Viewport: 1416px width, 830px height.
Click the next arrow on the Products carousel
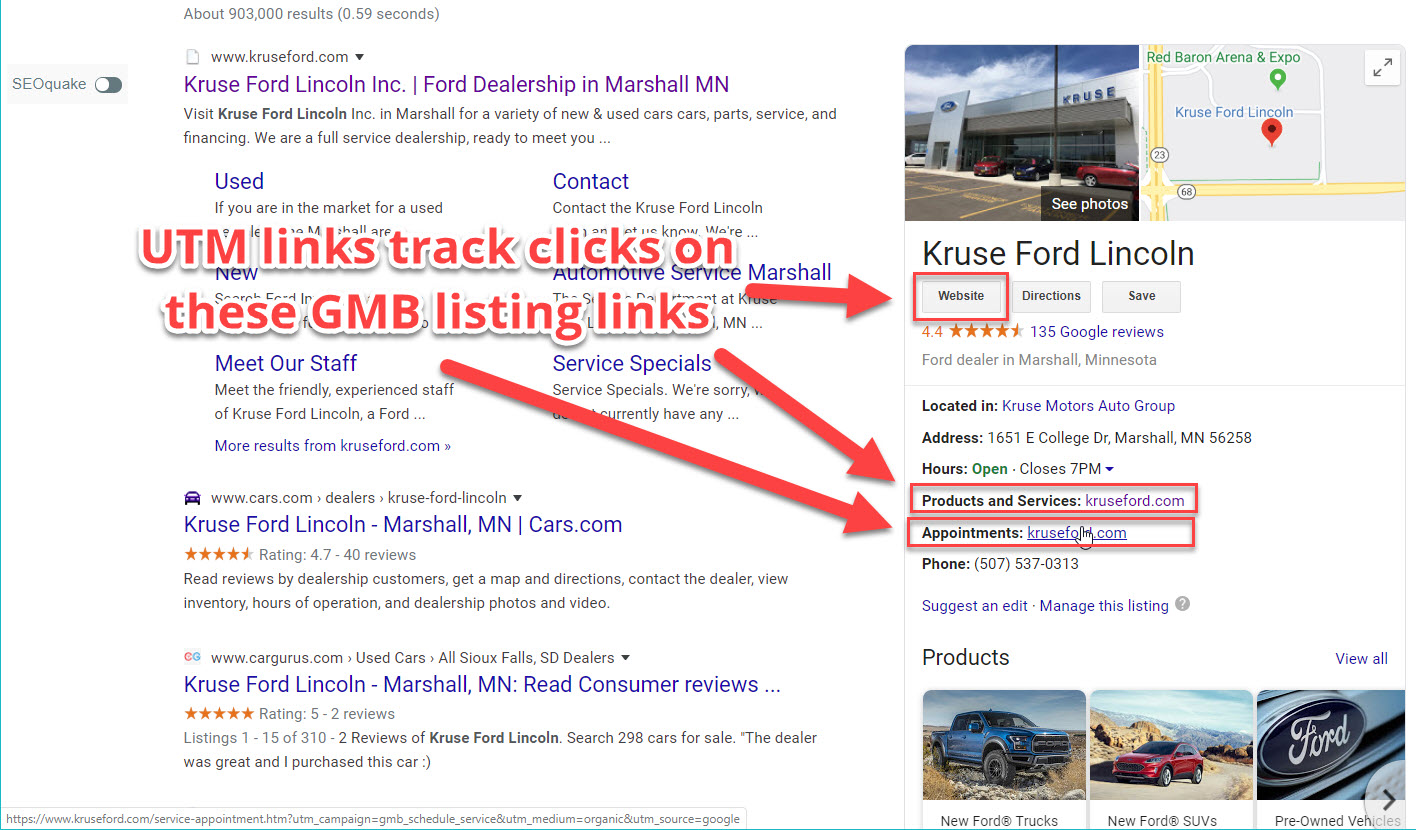point(1387,799)
